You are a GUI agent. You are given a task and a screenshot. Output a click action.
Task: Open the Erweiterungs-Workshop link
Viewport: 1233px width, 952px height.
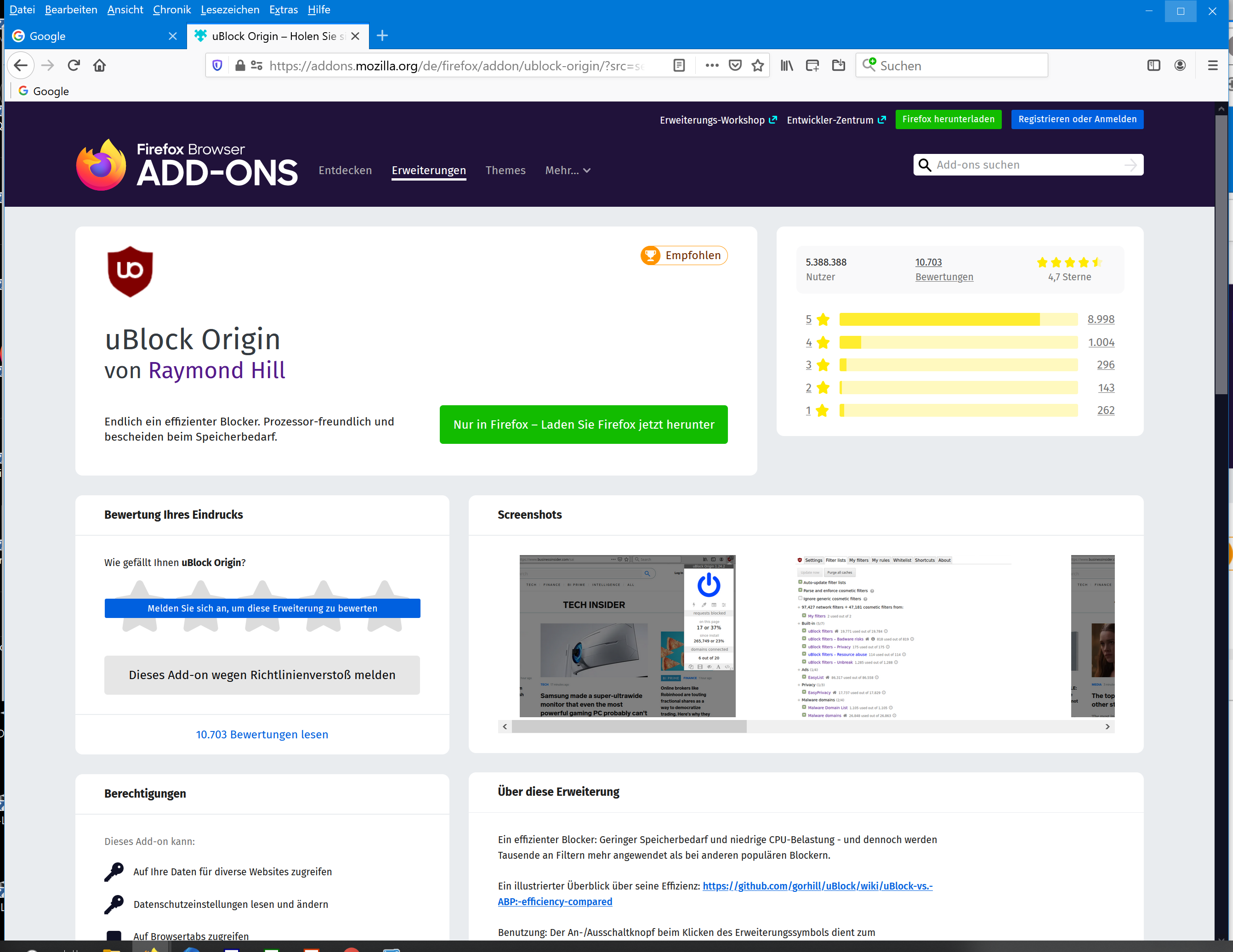[x=718, y=119]
